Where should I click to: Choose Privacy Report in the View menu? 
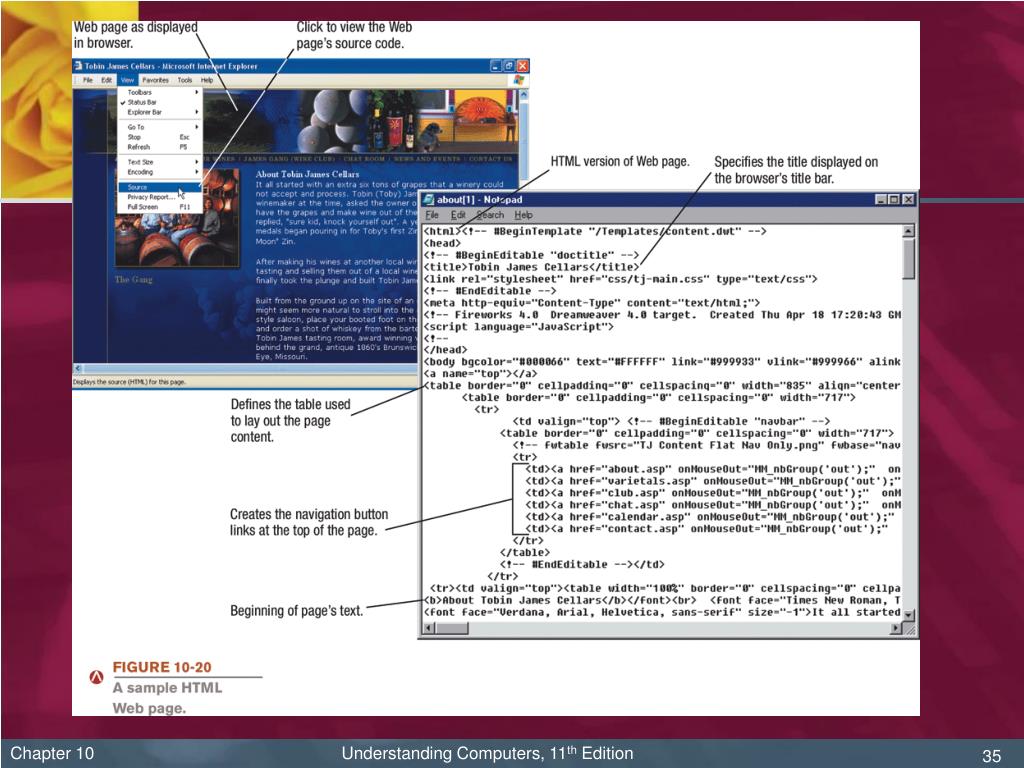[x=160, y=197]
